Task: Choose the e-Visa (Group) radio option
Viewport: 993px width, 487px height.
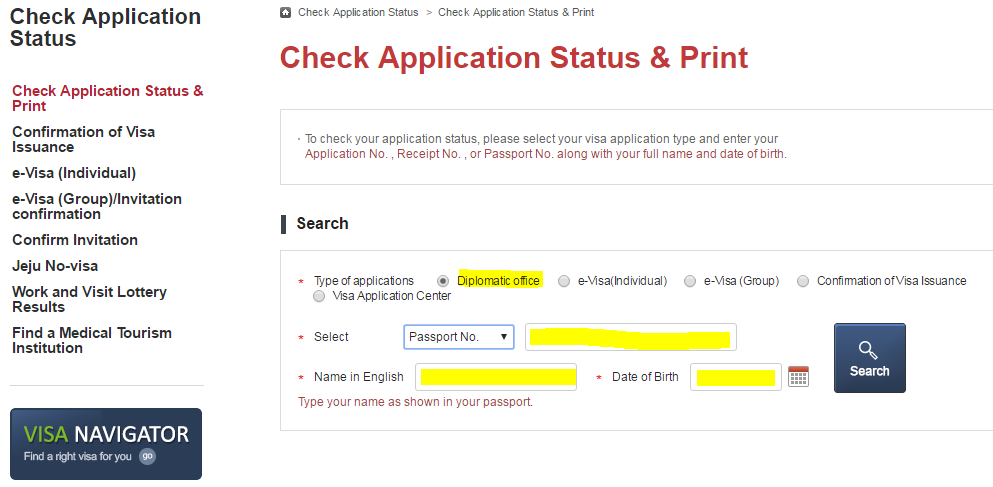Action: [690, 281]
